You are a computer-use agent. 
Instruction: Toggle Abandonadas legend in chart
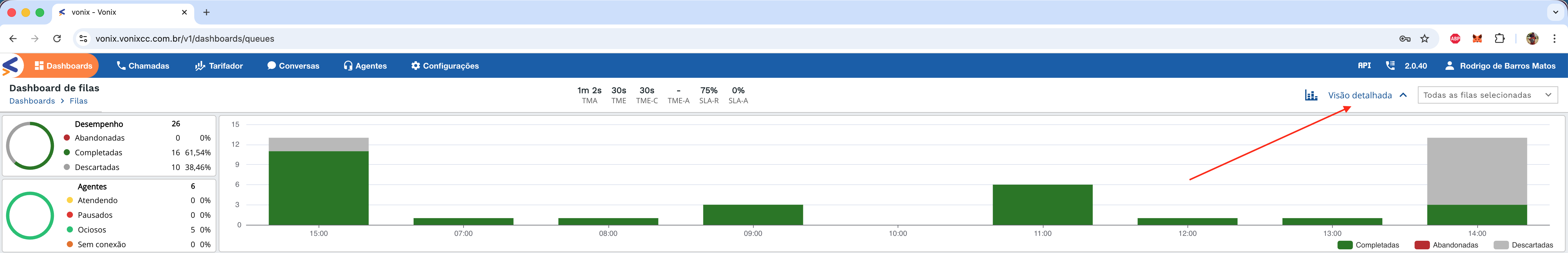pyautogui.click(x=1446, y=245)
